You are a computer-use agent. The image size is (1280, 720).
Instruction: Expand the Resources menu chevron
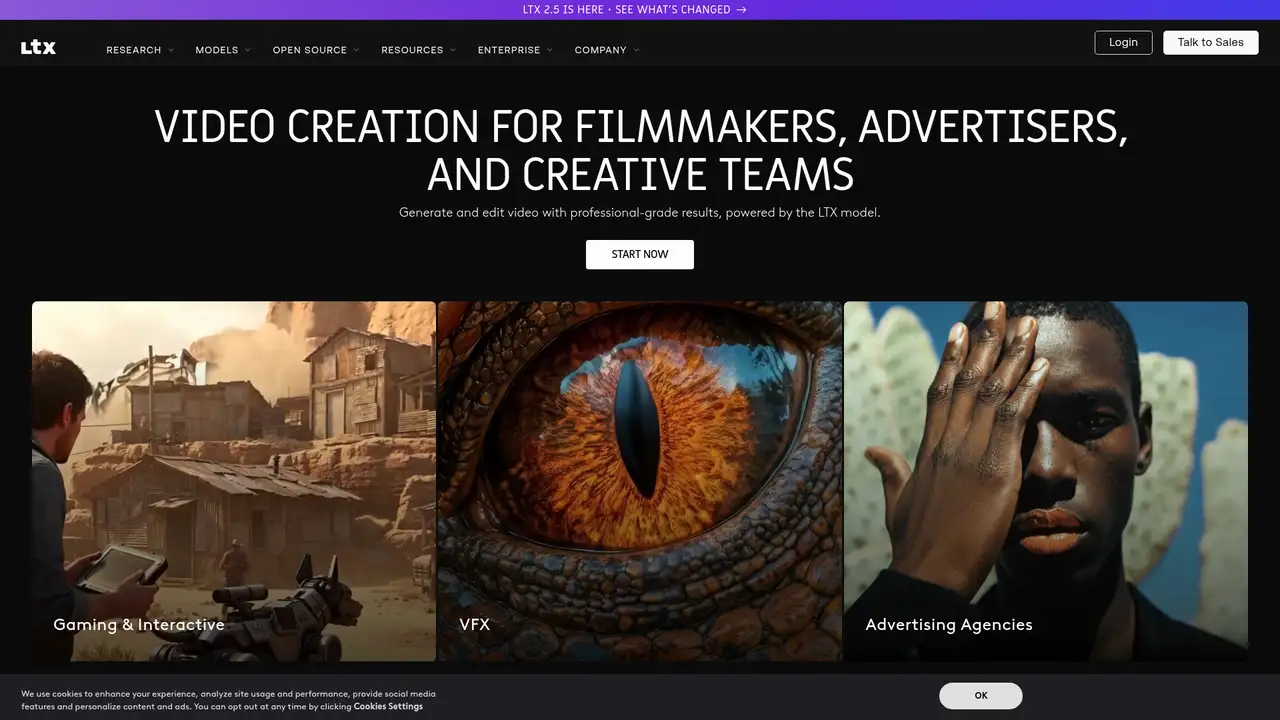(x=453, y=50)
